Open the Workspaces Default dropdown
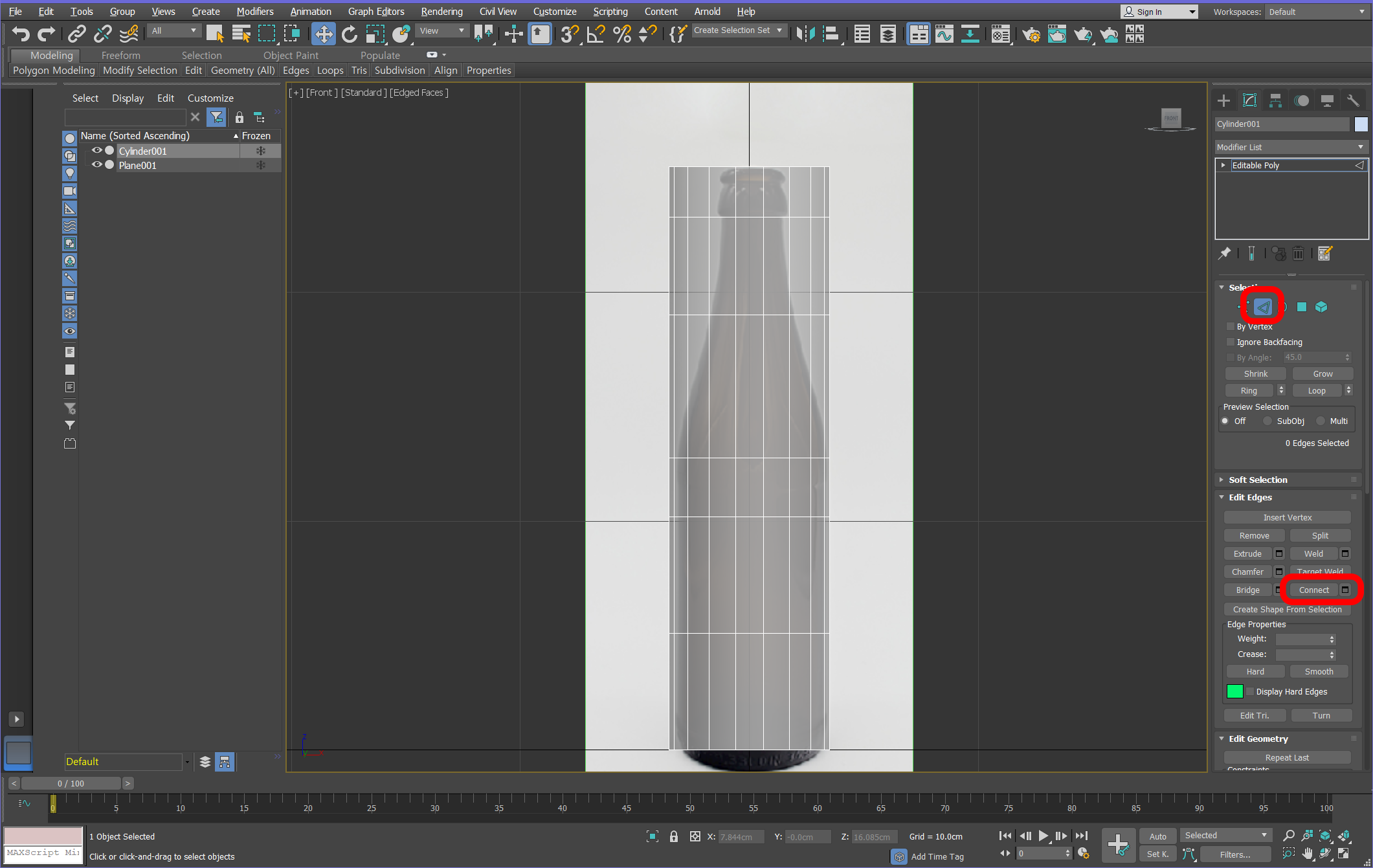This screenshot has height=868, width=1373. [x=1317, y=12]
